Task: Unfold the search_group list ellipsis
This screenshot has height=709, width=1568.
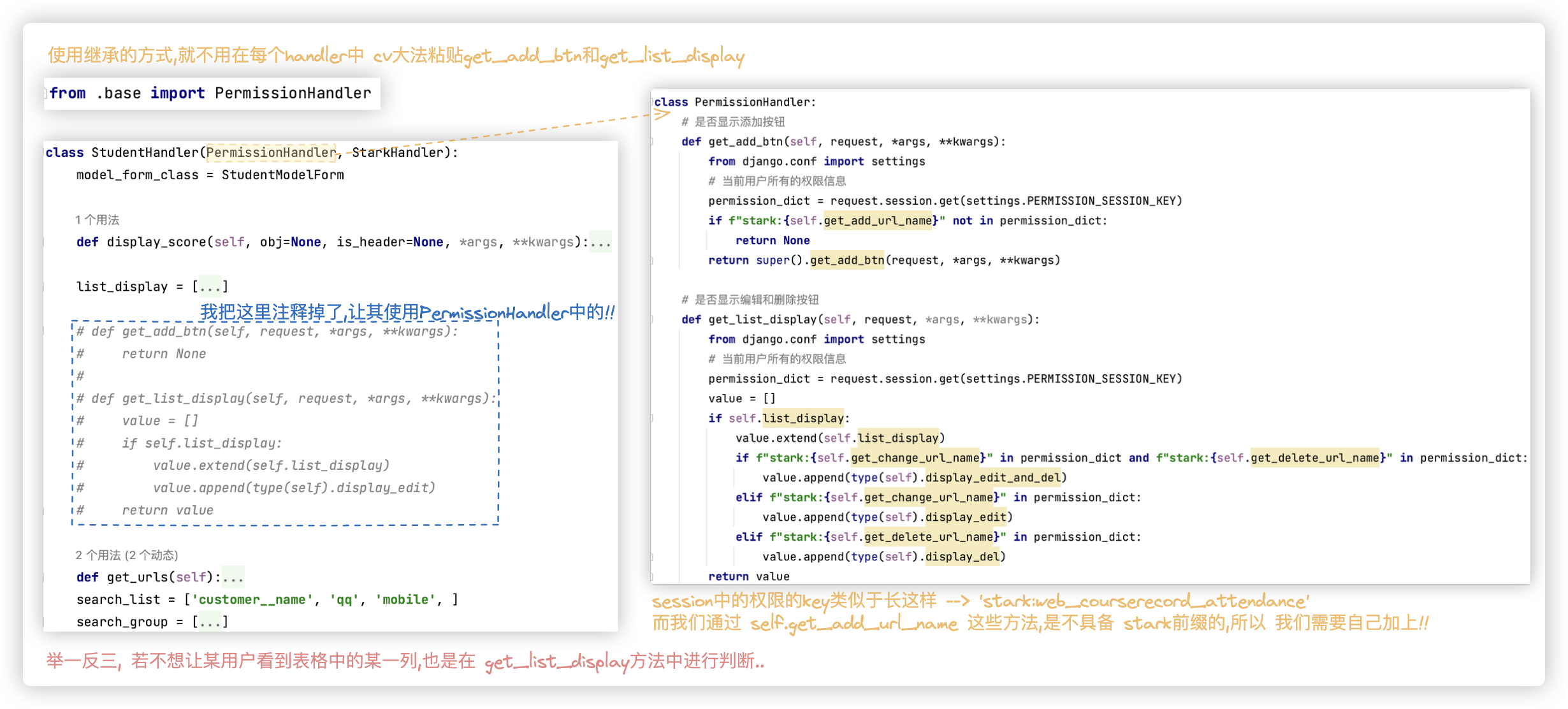Action: 210,622
